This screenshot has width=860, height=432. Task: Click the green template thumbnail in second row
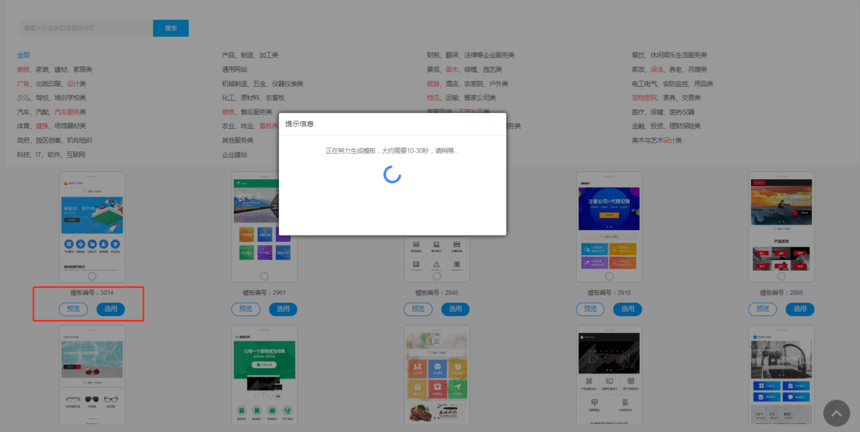click(x=264, y=376)
